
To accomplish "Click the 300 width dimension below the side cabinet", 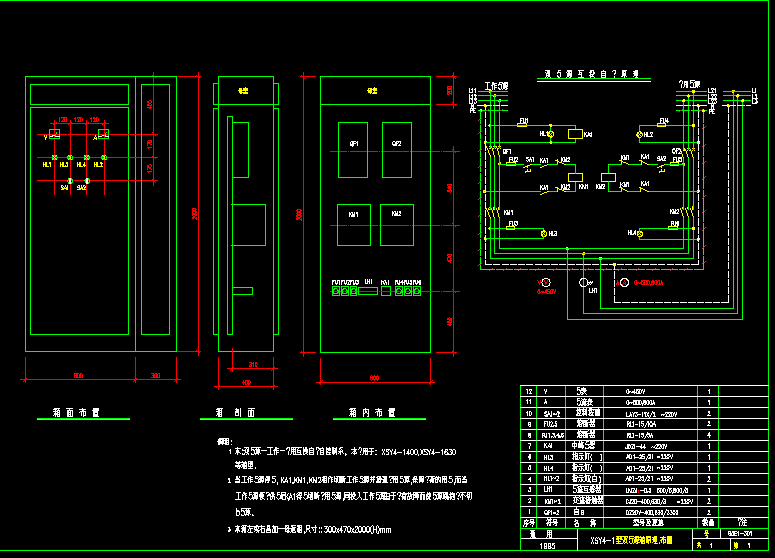I will pyautogui.click(x=155, y=376).
